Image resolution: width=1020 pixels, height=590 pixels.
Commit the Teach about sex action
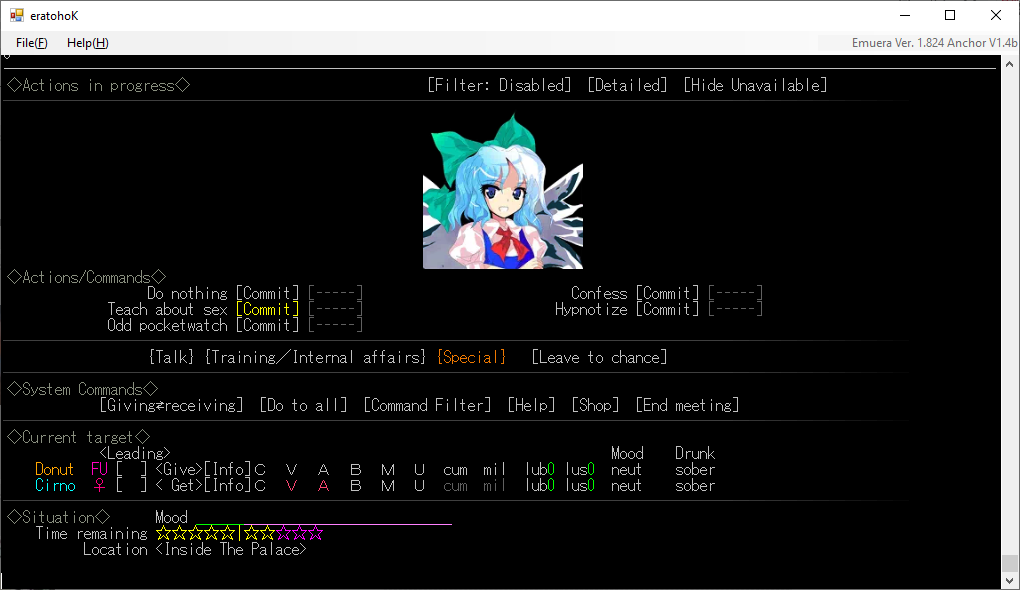click(x=267, y=310)
